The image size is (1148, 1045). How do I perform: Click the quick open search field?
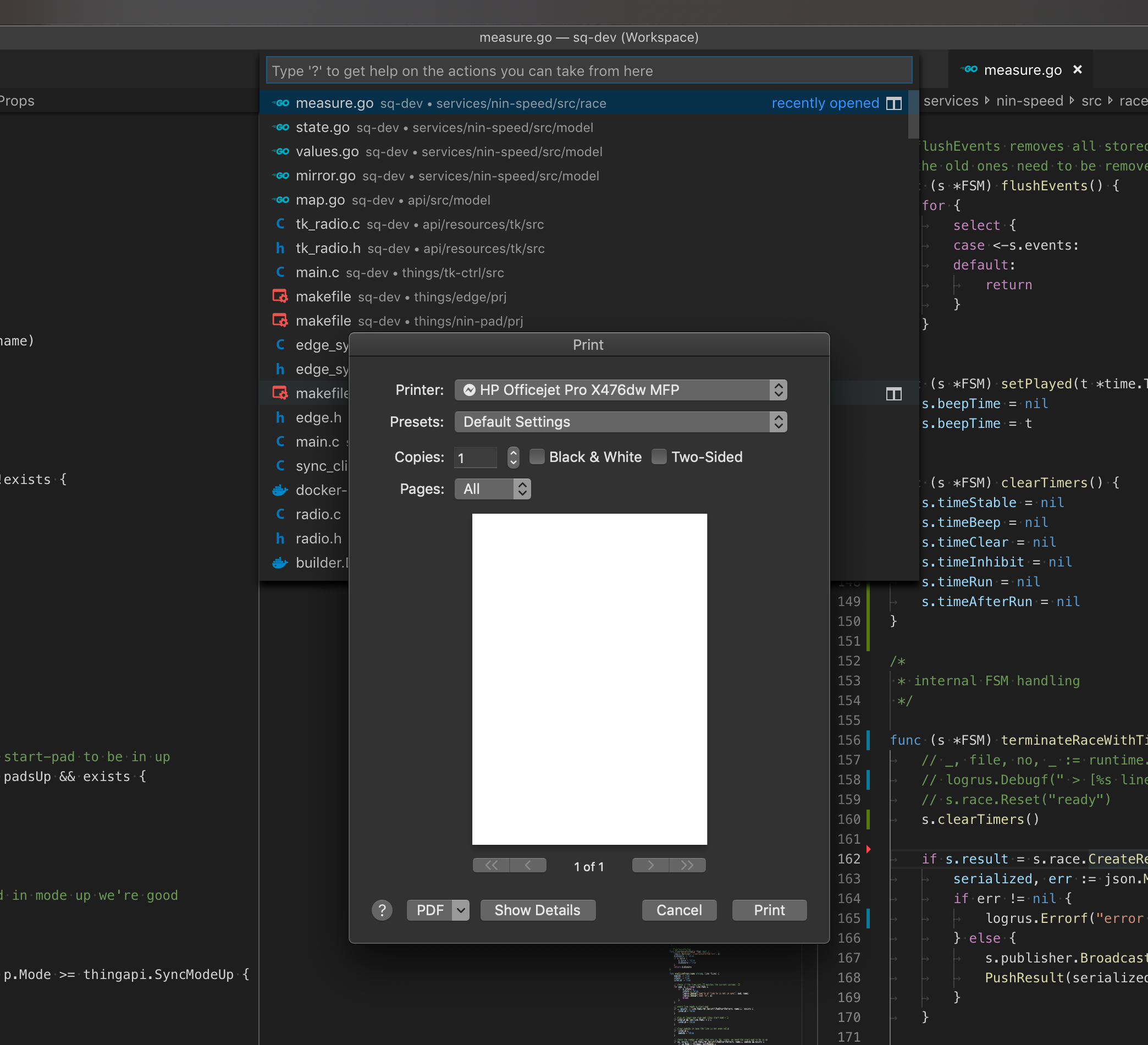[589, 70]
